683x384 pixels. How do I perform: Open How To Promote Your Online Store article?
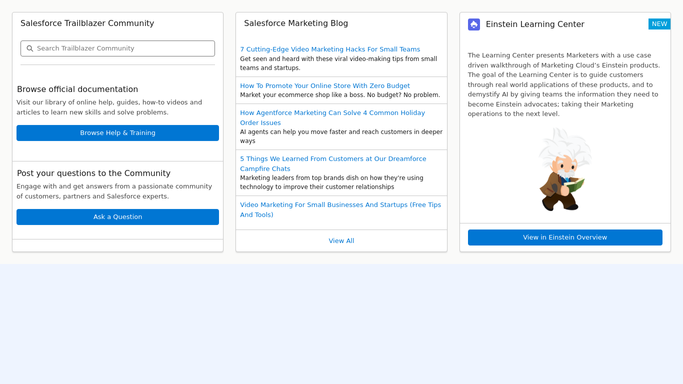(325, 86)
